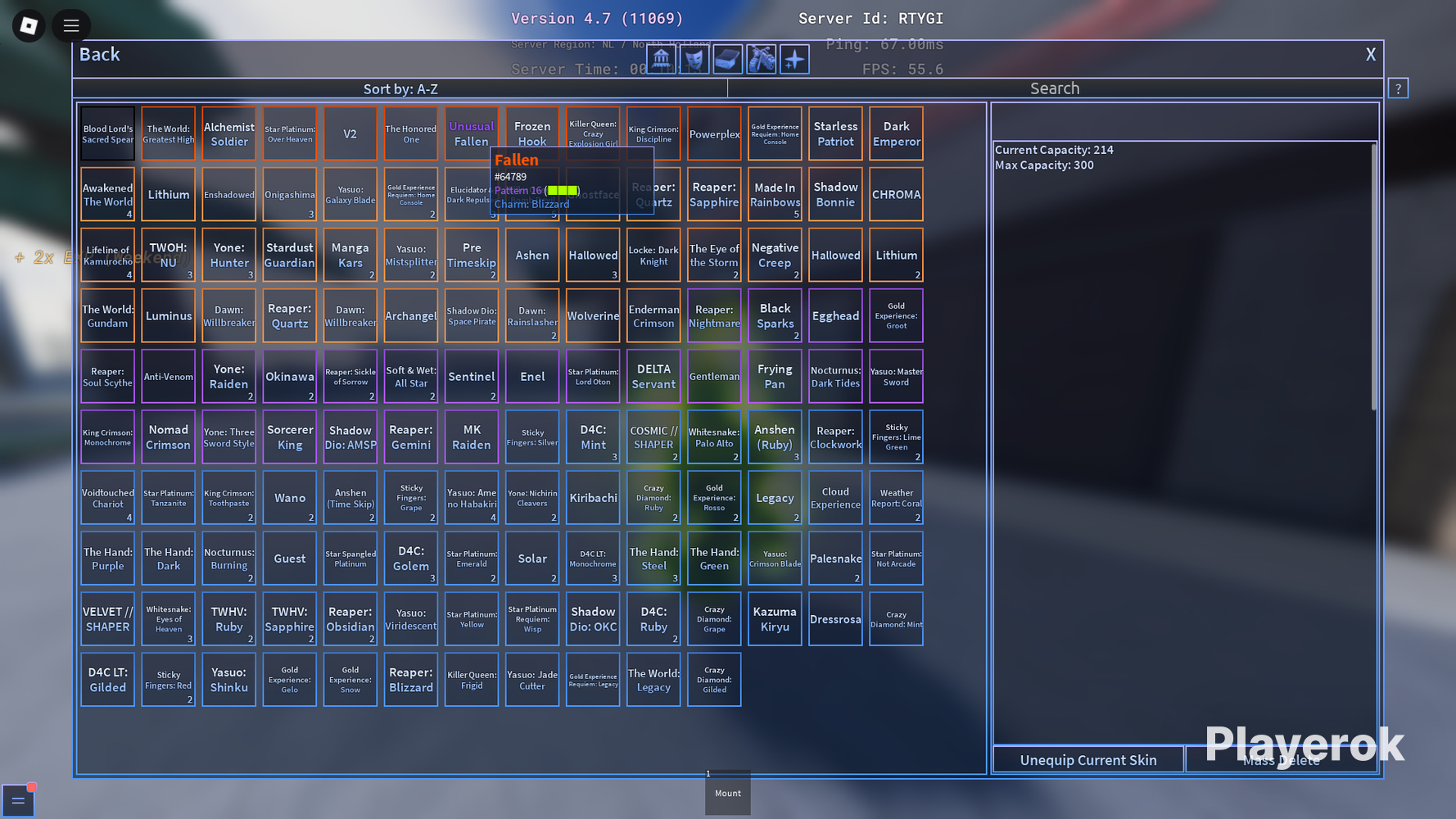Click the Cloud Experience skin
1456x819 pixels.
click(x=835, y=497)
